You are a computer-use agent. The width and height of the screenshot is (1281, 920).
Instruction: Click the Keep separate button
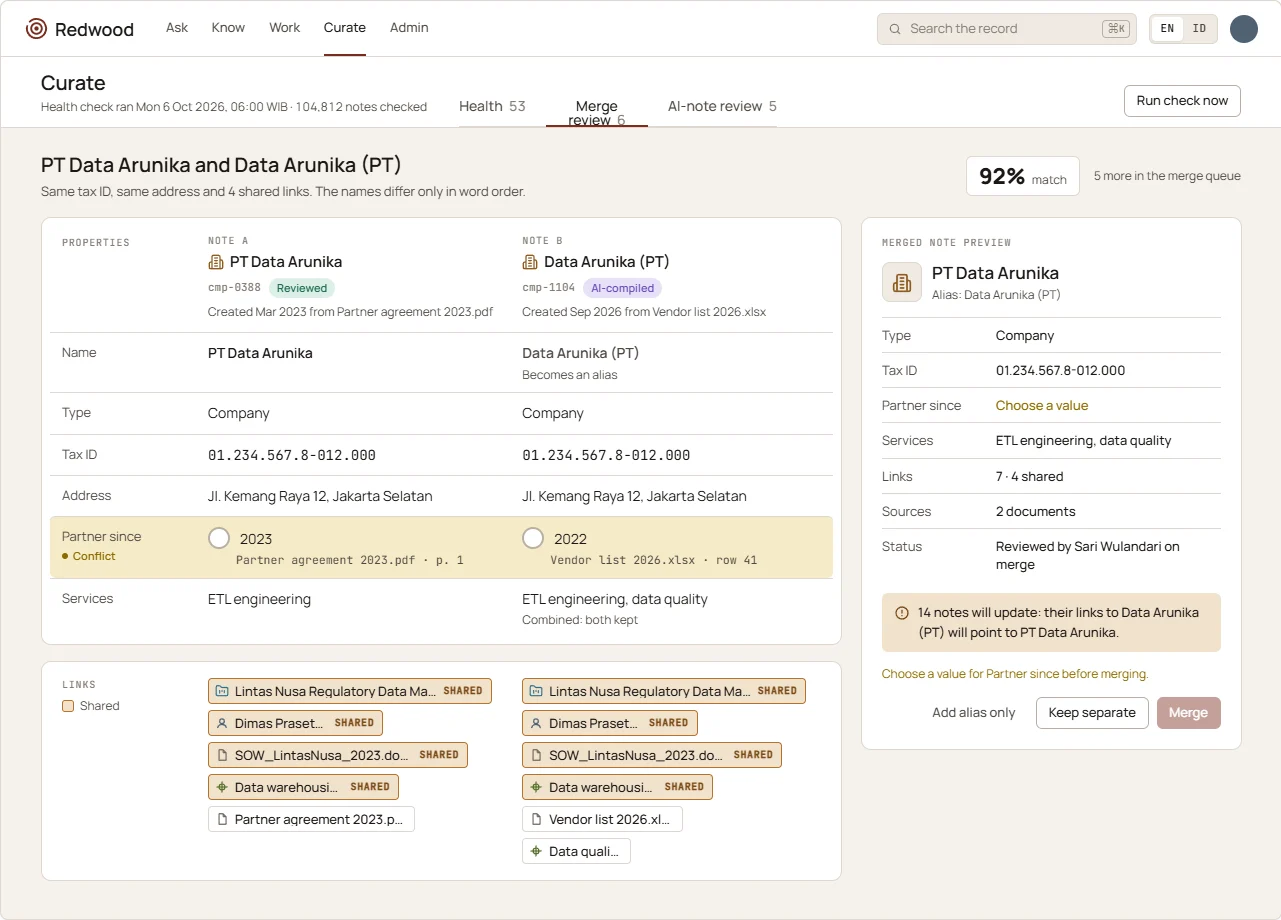coord(1092,713)
